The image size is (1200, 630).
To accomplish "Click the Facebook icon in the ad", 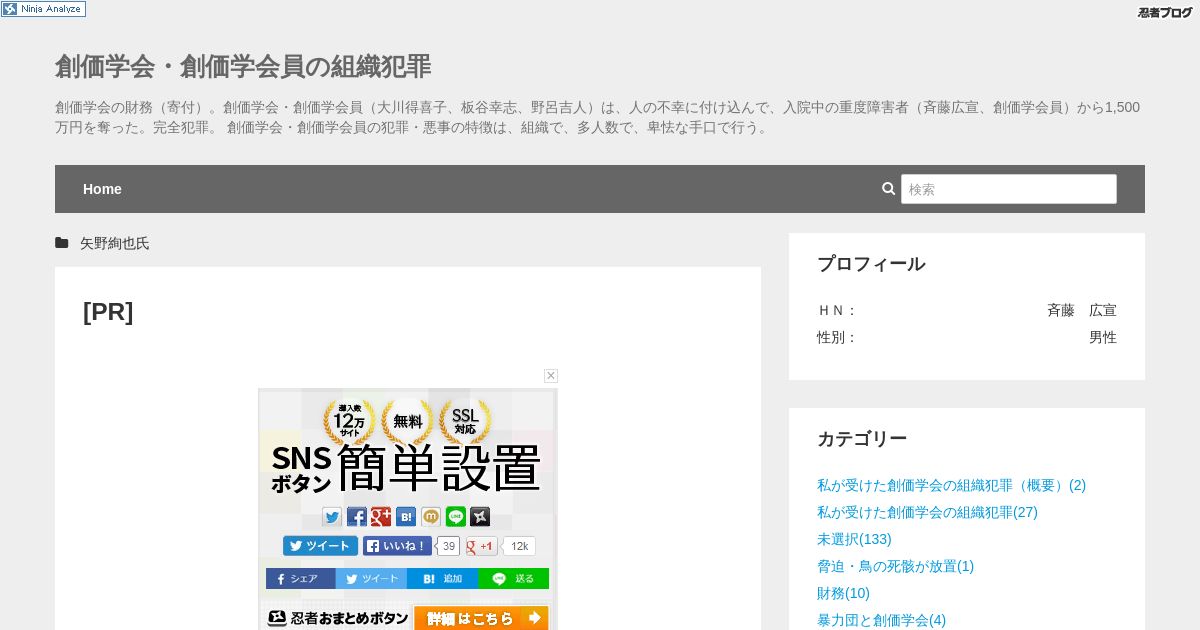I will click(x=357, y=517).
